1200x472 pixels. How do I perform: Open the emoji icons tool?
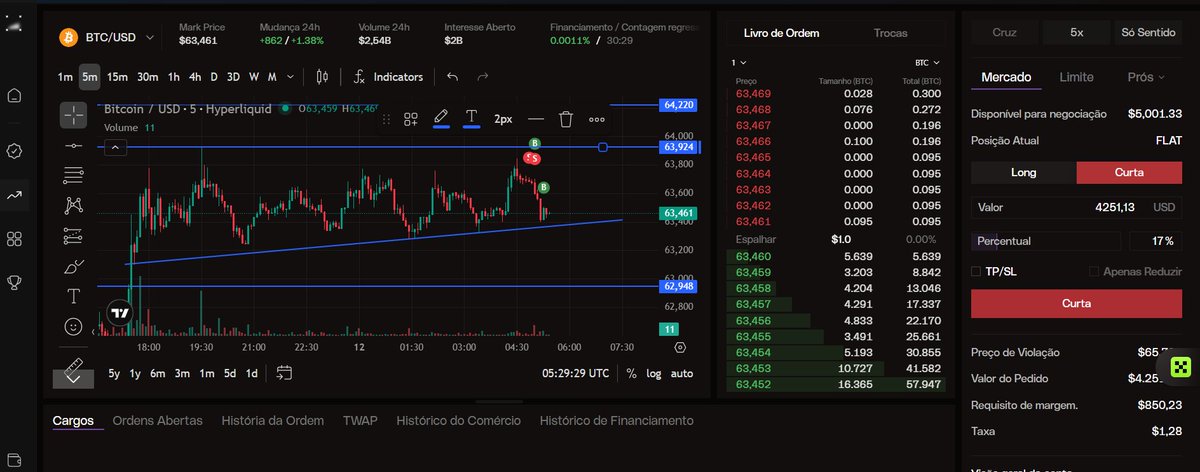[73, 326]
